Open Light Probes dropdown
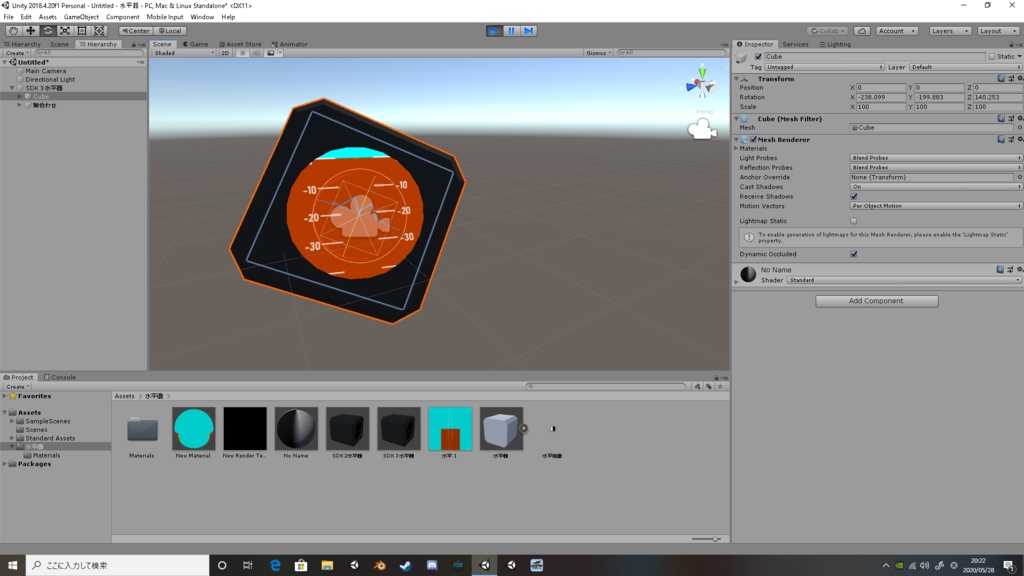 935,157
